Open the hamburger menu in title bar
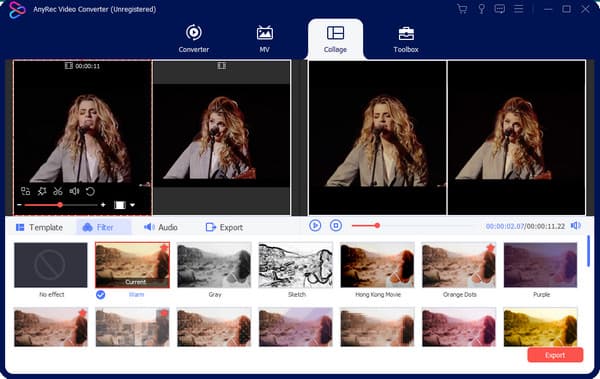The image size is (600, 379). pos(518,9)
